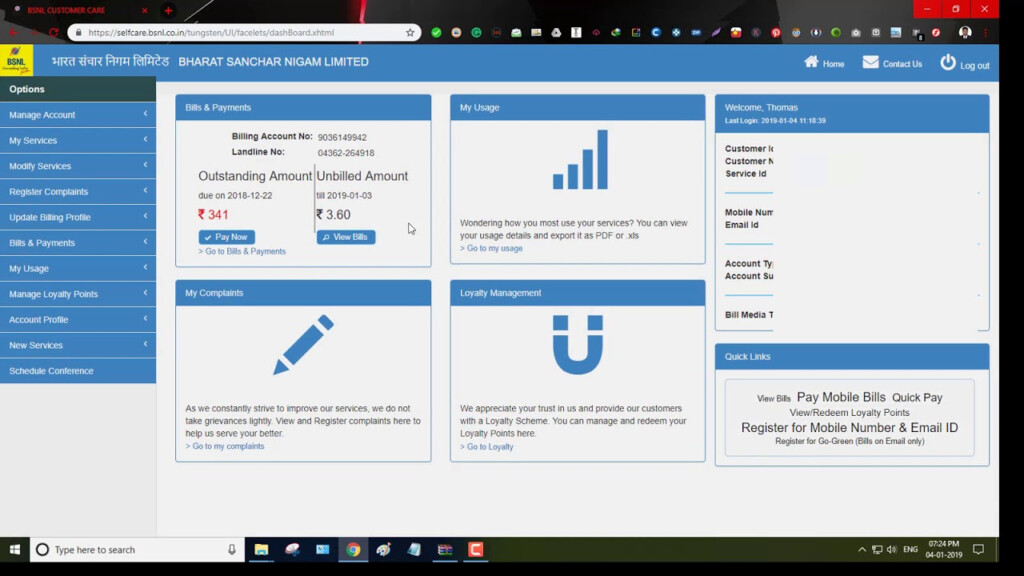Click the ENG language indicator

click(910, 549)
